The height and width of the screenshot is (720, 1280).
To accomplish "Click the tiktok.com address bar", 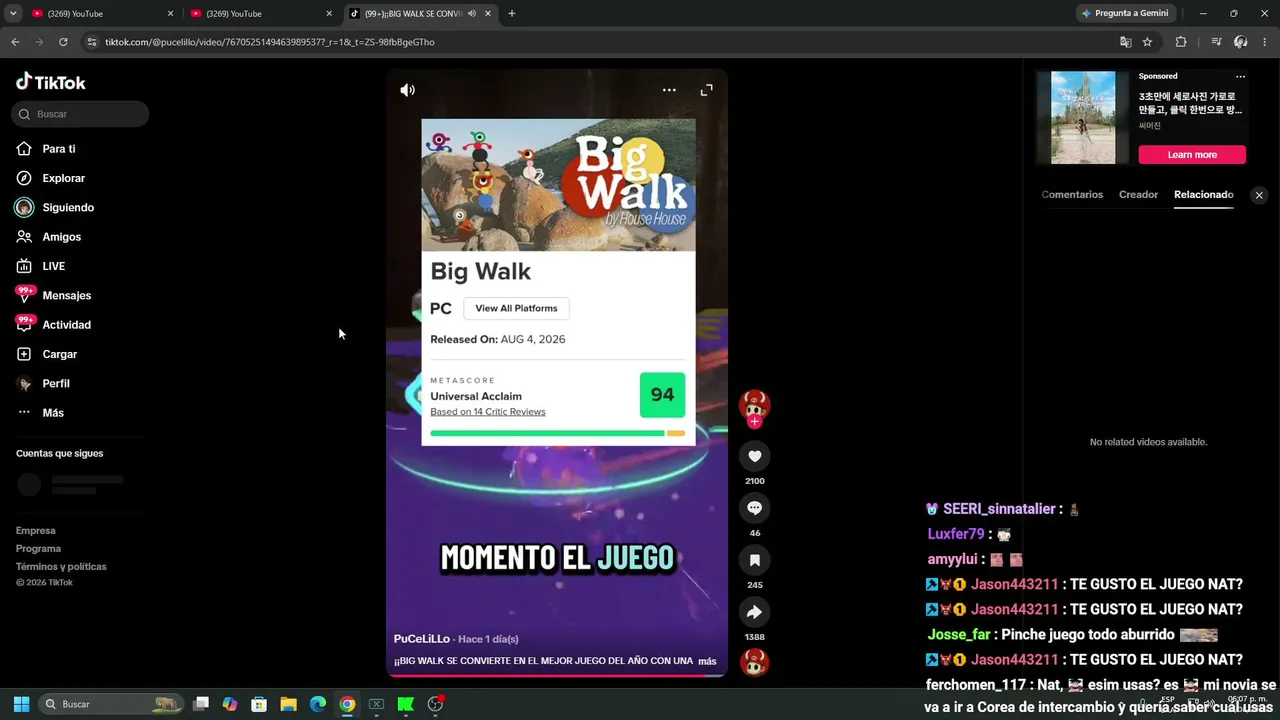I will pos(600,42).
